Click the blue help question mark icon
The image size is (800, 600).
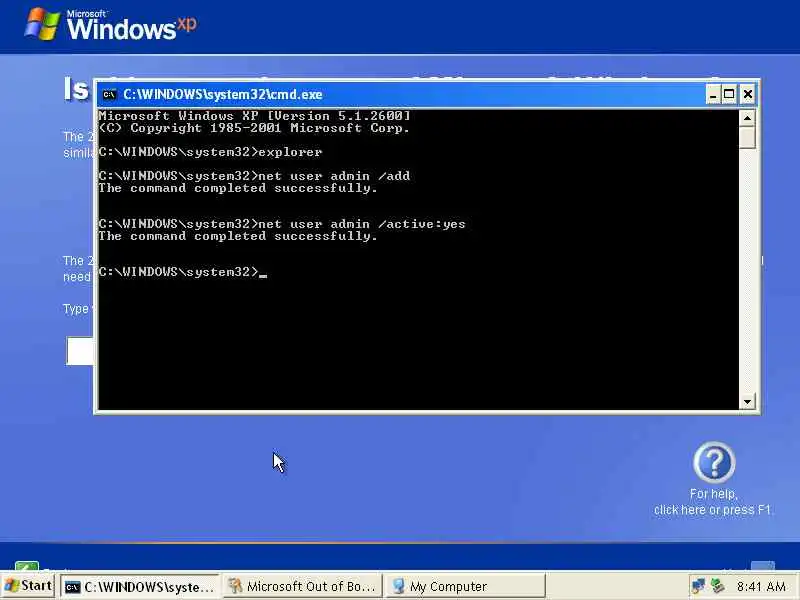click(x=714, y=462)
